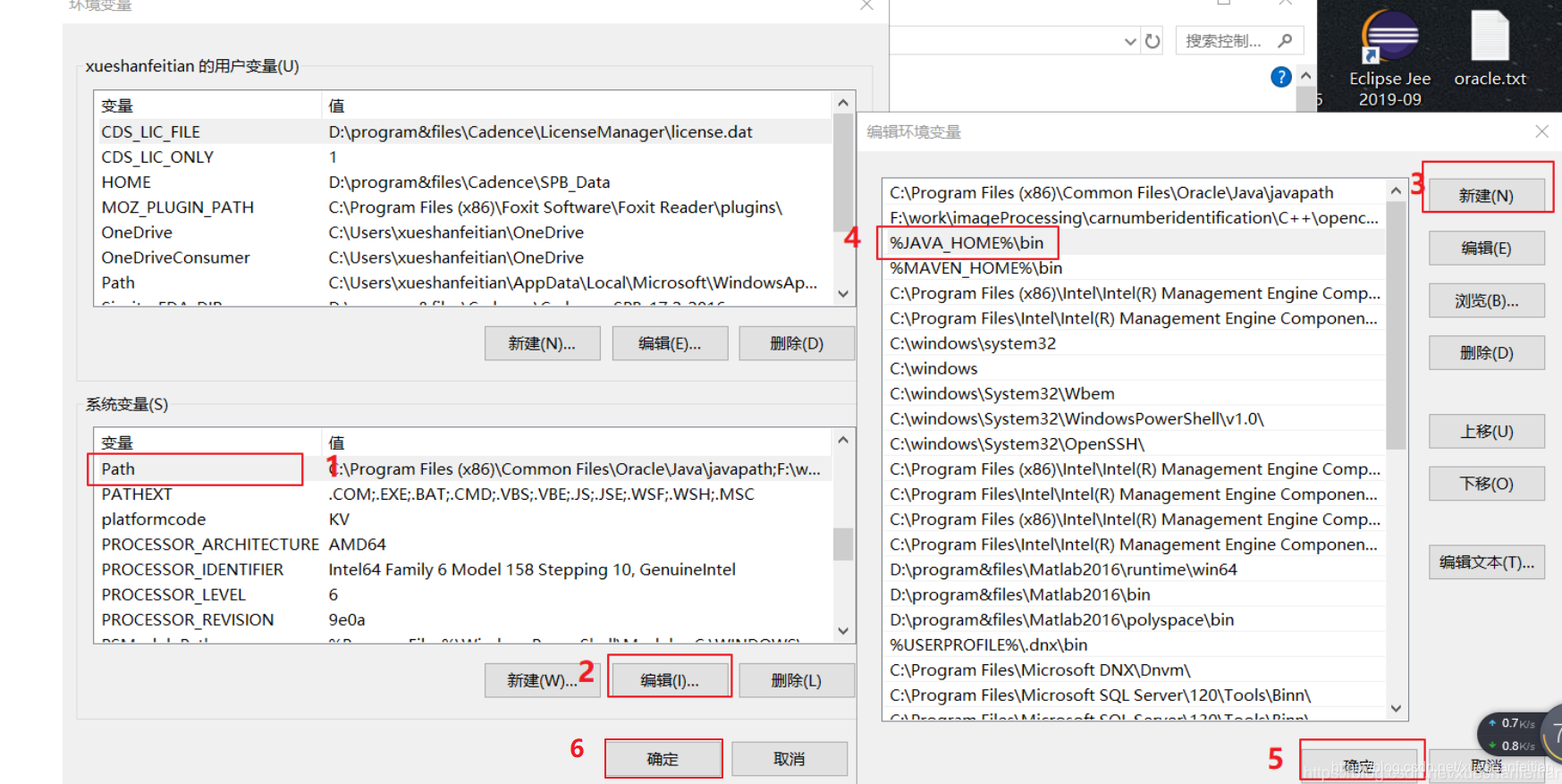
Task: Click the 编辑文本(T)... button
Action: (1486, 562)
